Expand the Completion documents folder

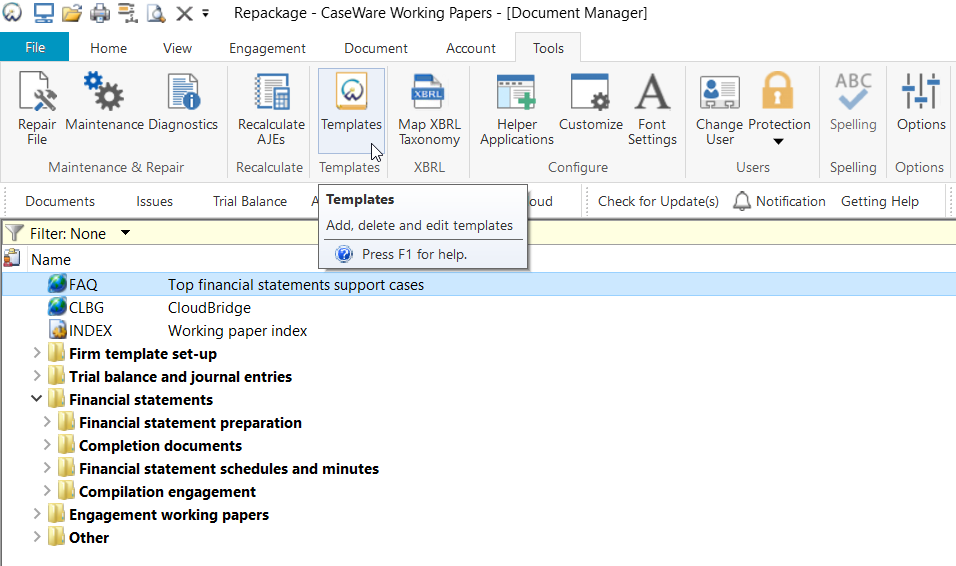click(47, 445)
